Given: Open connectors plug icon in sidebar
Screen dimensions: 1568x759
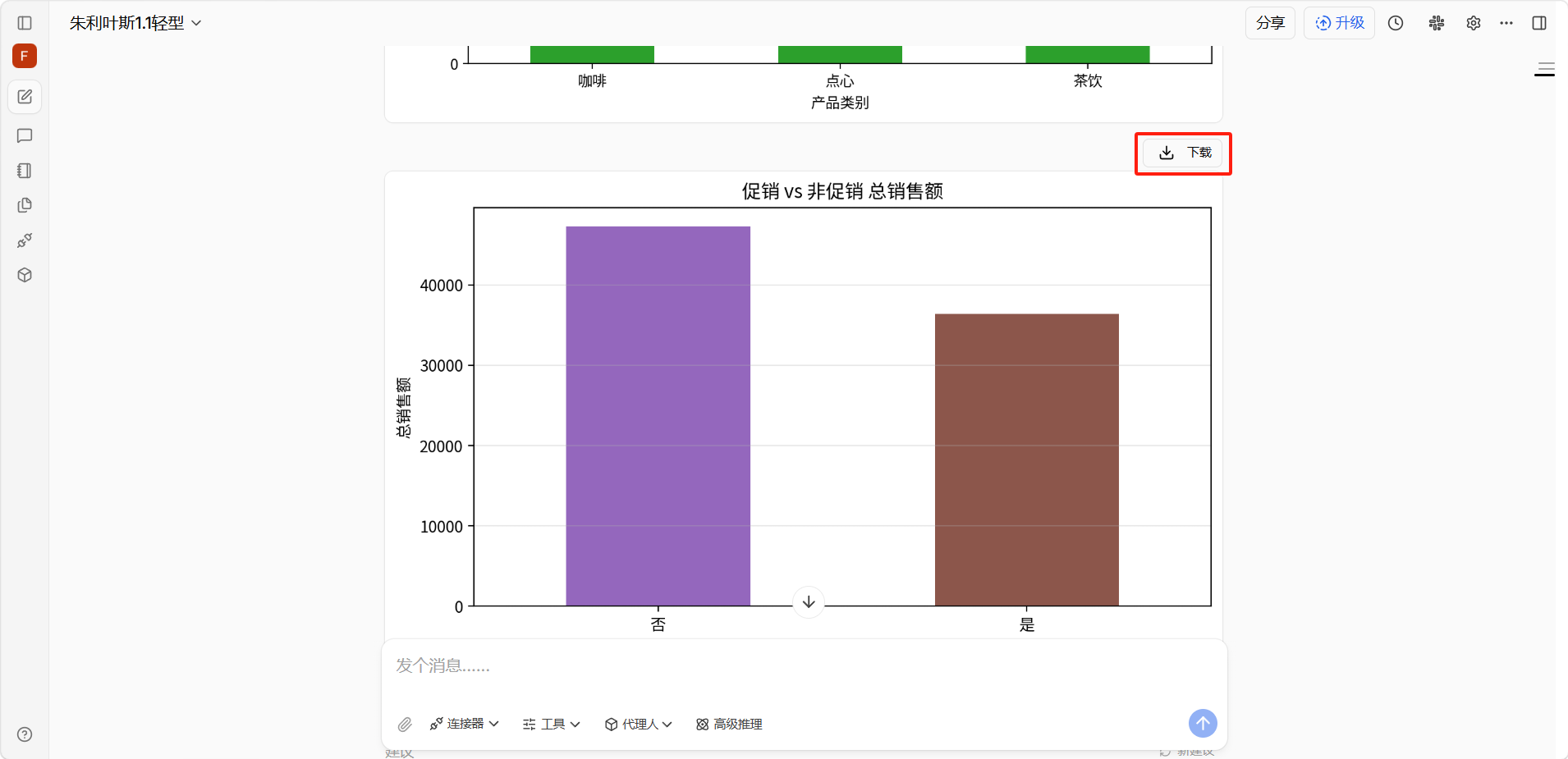Looking at the screenshot, I should (x=25, y=240).
